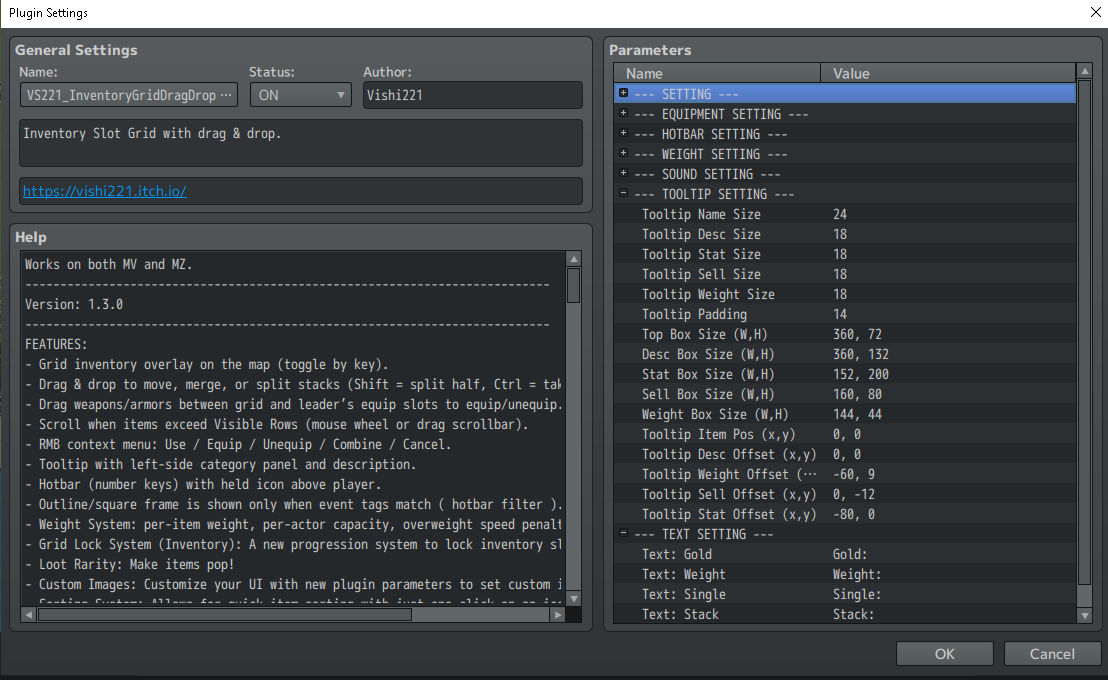Click the Help vertical scrollbar thumb
Viewport: 1108px width, 680px height.
pyautogui.click(x=574, y=286)
